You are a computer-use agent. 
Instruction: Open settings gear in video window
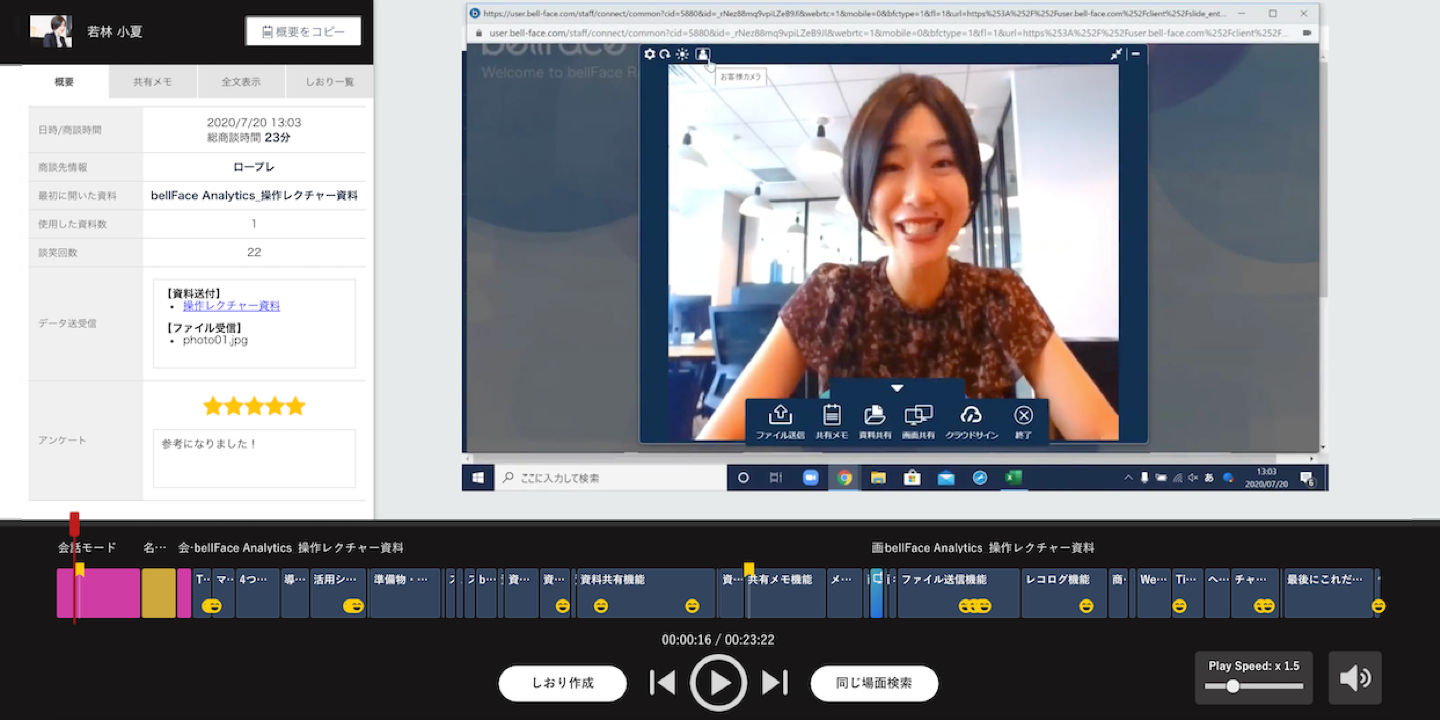coord(650,54)
